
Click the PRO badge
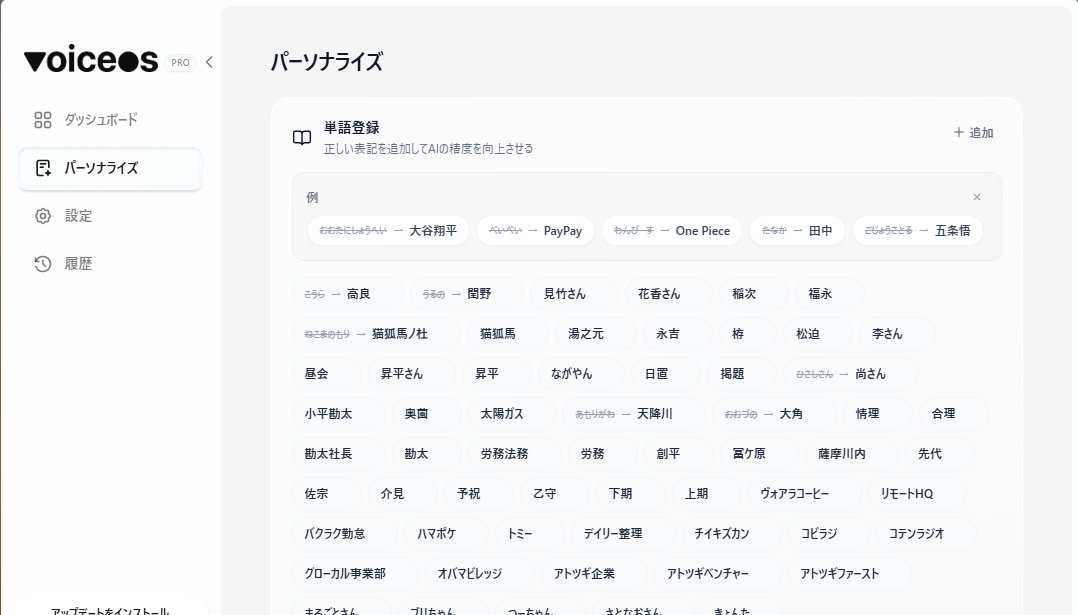pyautogui.click(x=180, y=63)
